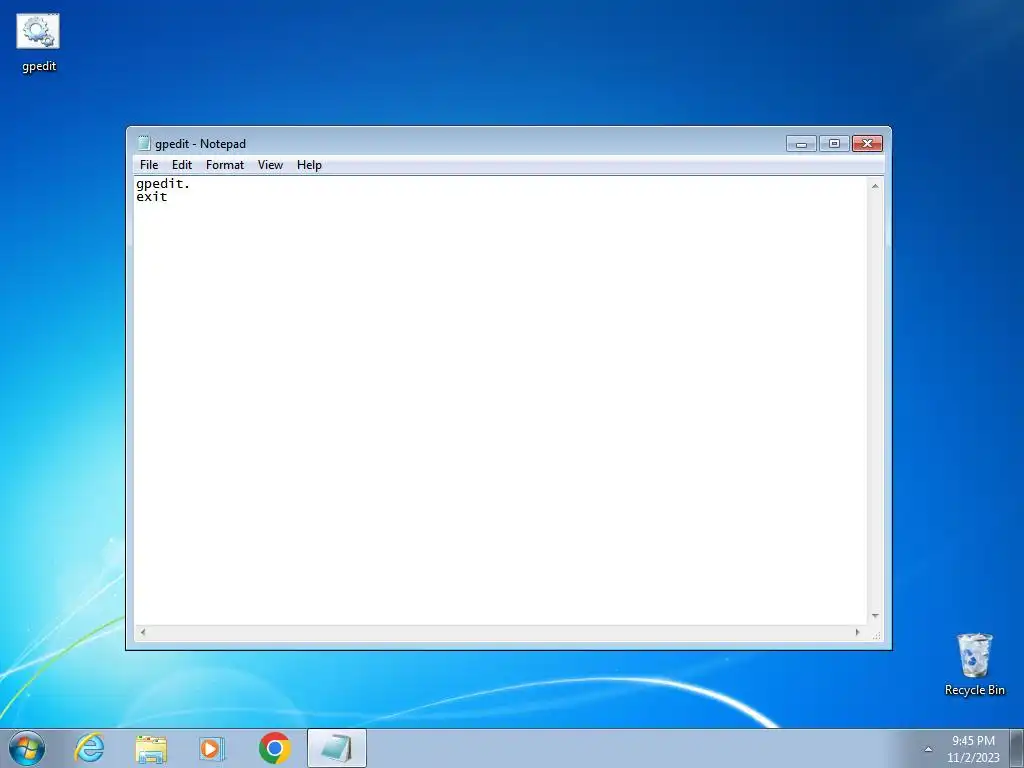Click the Notepad window resize grip
This screenshot has height=768, width=1024.
(x=876, y=633)
